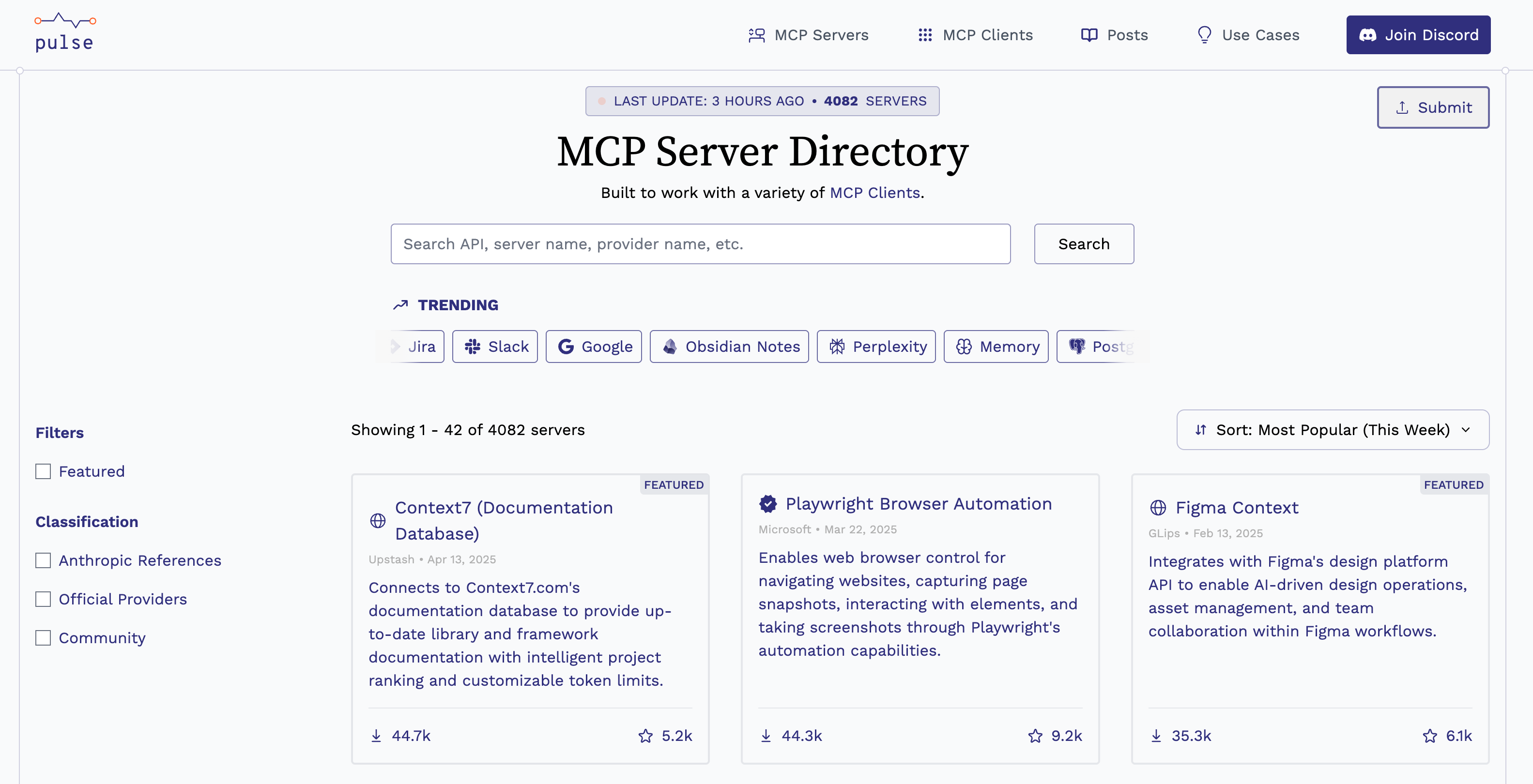Viewport: 1533px width, 784px height.
Task: Click the MCP Servers nav icon
Action: coord(756,35)
